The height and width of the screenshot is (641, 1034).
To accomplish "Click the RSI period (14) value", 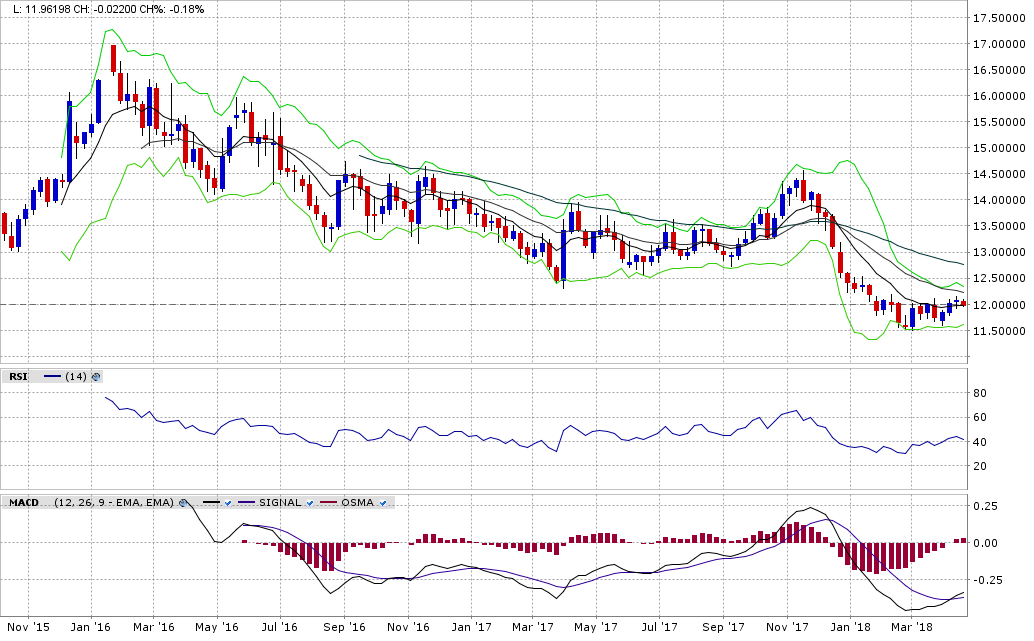I will (75, 377).
